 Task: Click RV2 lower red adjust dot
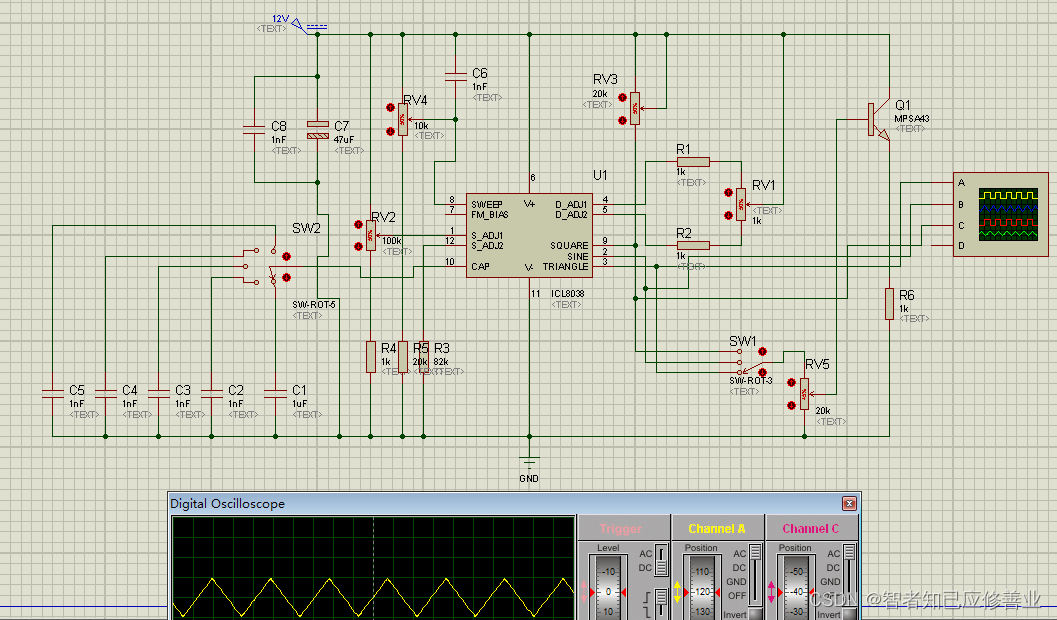tap(358, 247)
